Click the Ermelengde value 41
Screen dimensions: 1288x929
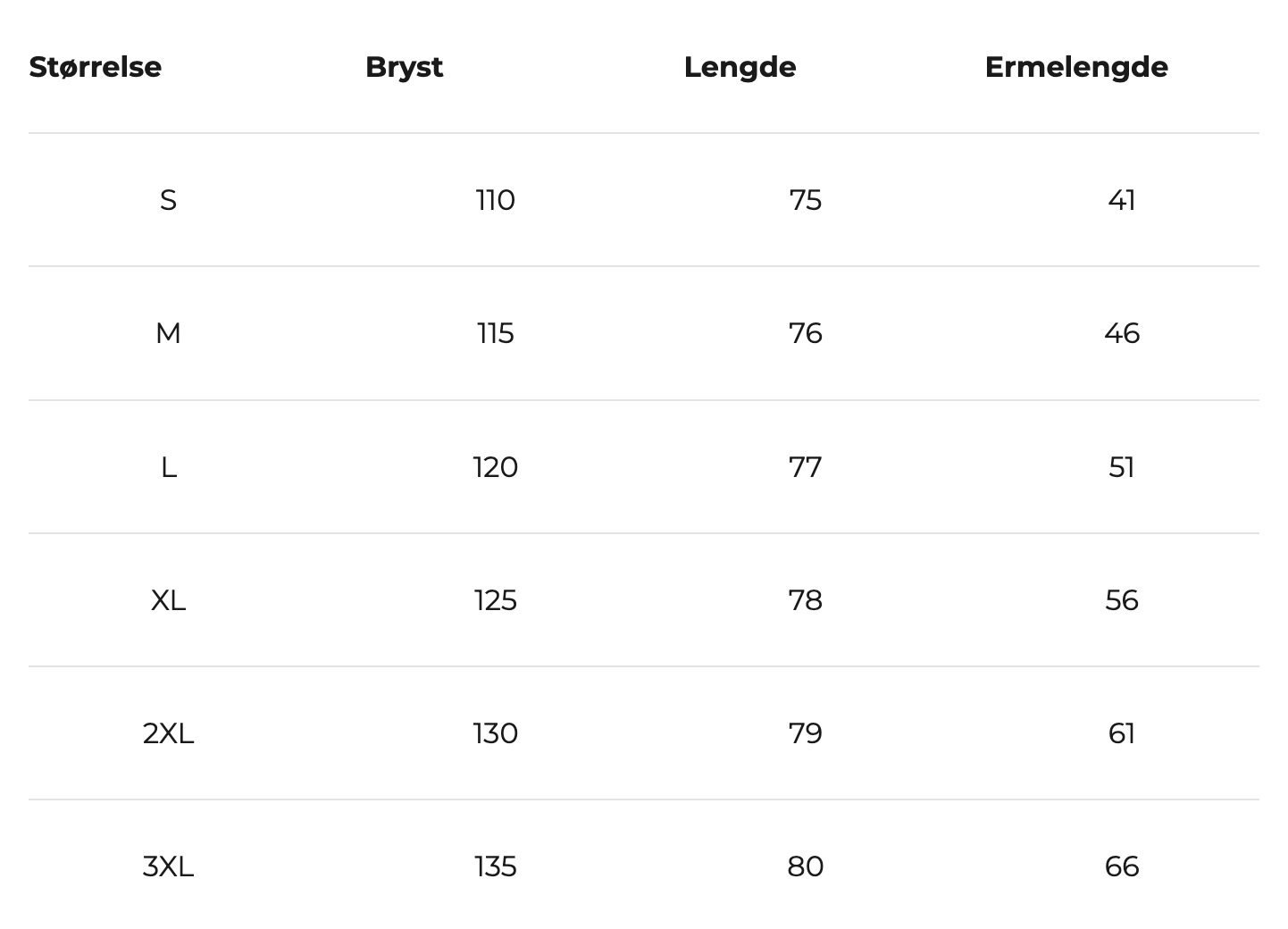click(x=1121, y=200)
